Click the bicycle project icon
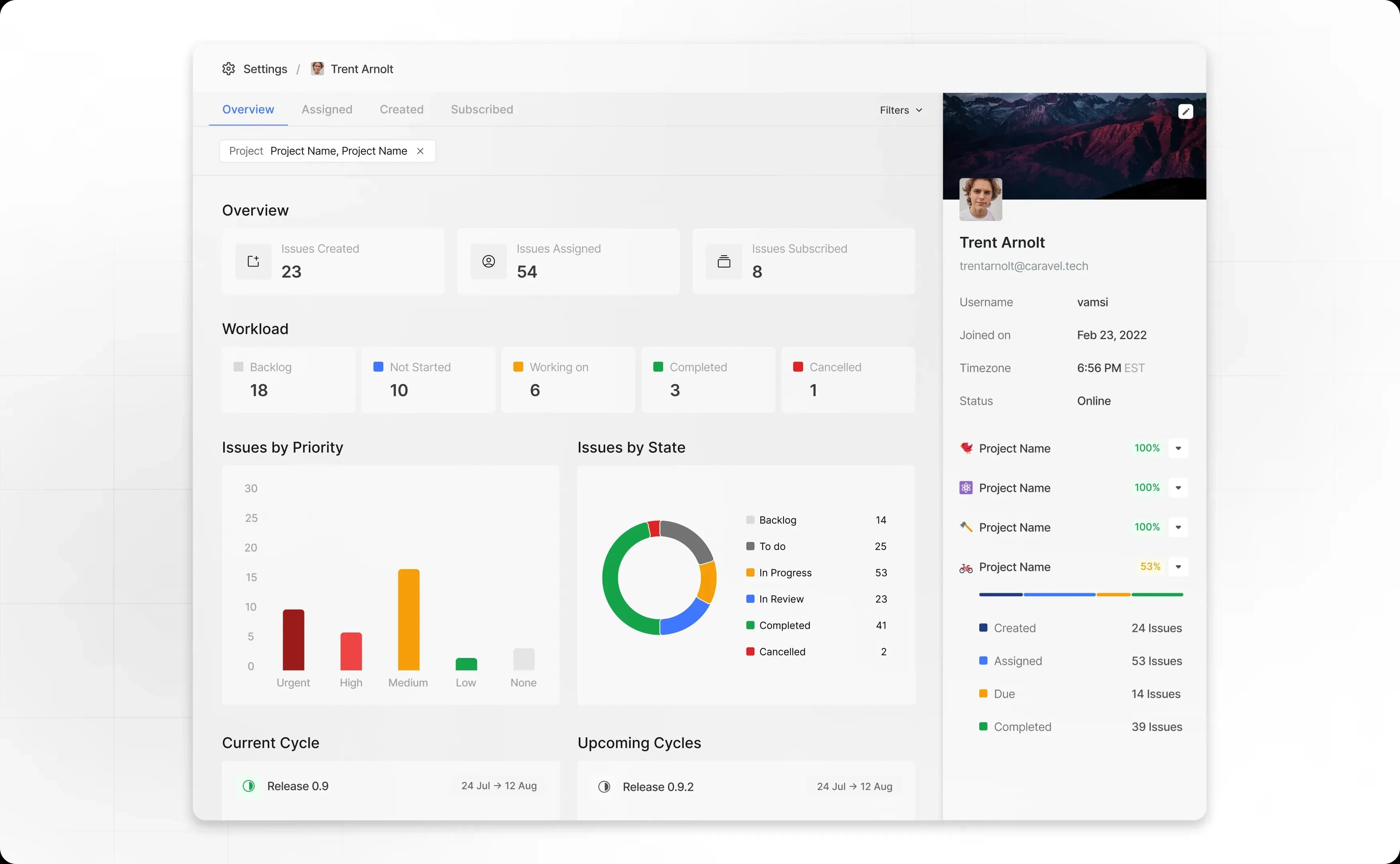 pyautogui.click(x=966, y=568)
